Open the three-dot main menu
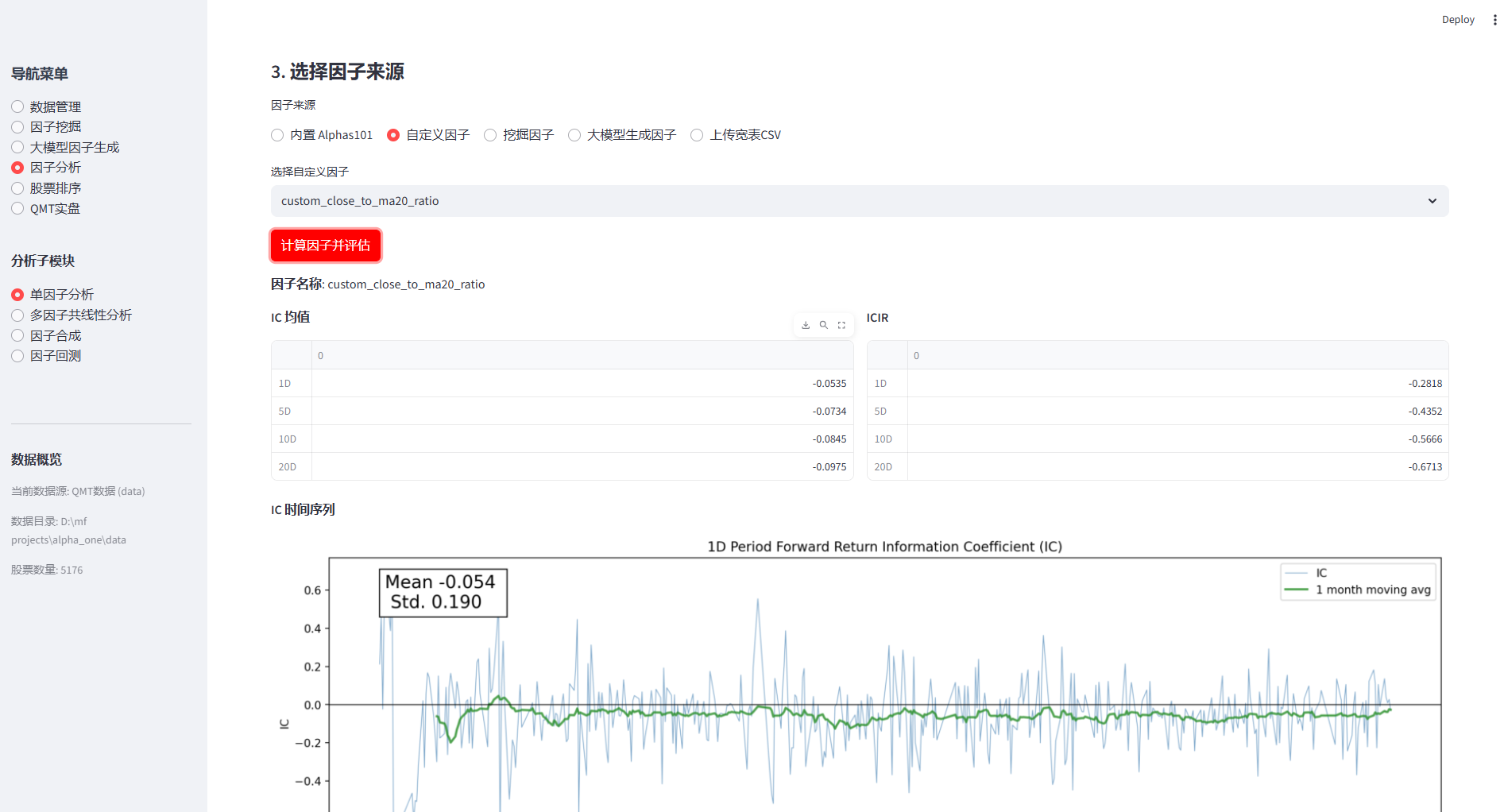 coord(1494,20)
